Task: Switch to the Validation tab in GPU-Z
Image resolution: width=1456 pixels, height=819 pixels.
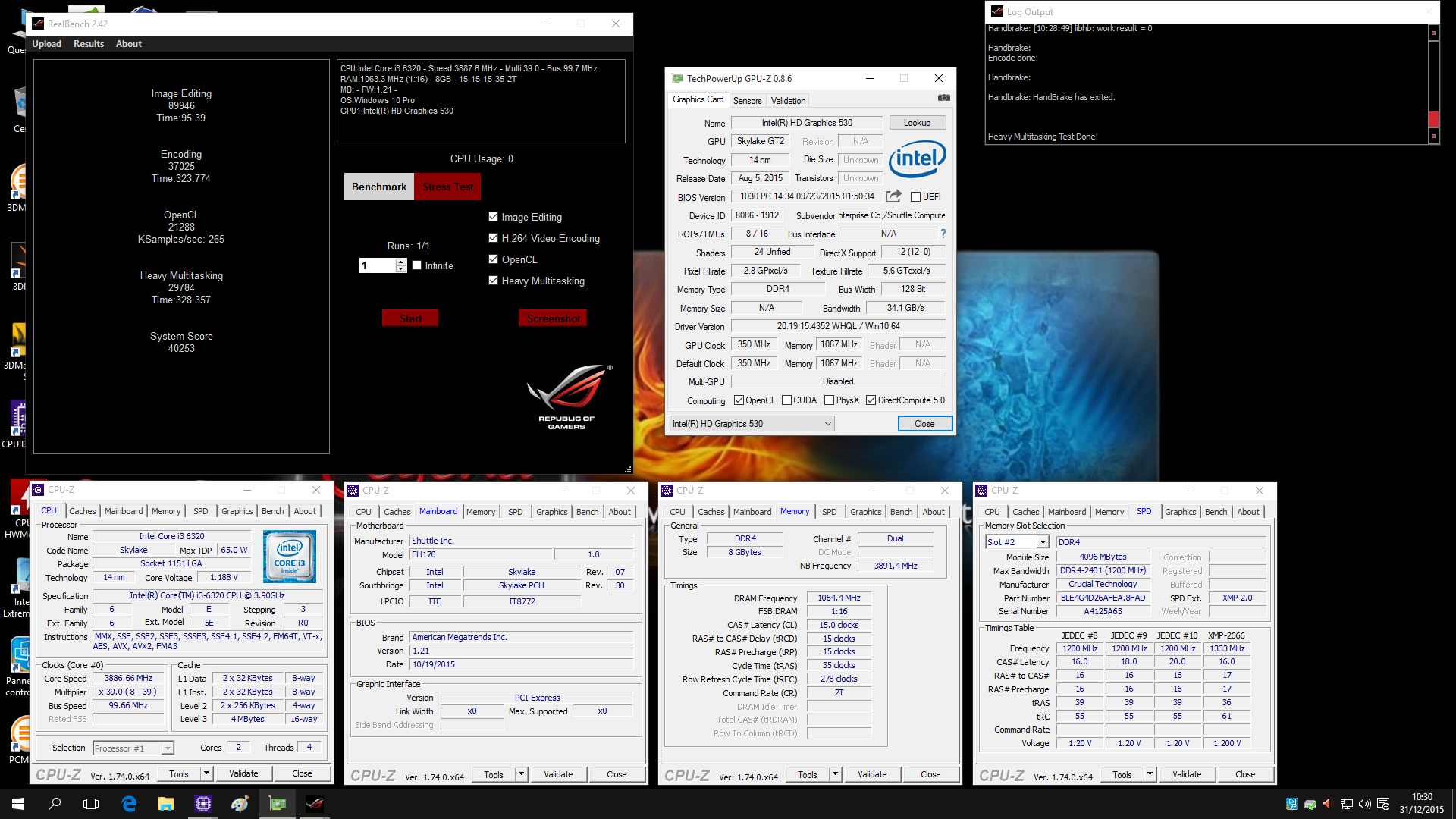Action: click(x=788, y=101)
